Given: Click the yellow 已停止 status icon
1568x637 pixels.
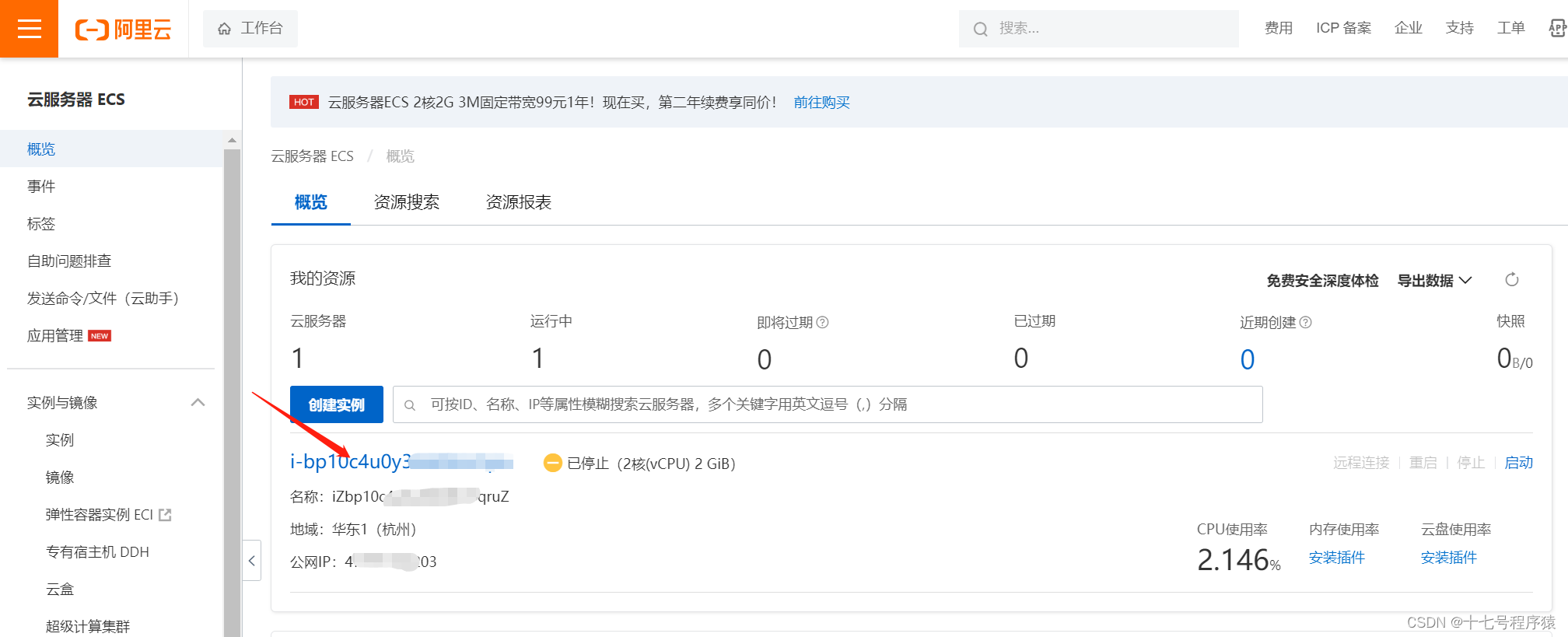Looking at the screenshot, I should coord(552,463).
